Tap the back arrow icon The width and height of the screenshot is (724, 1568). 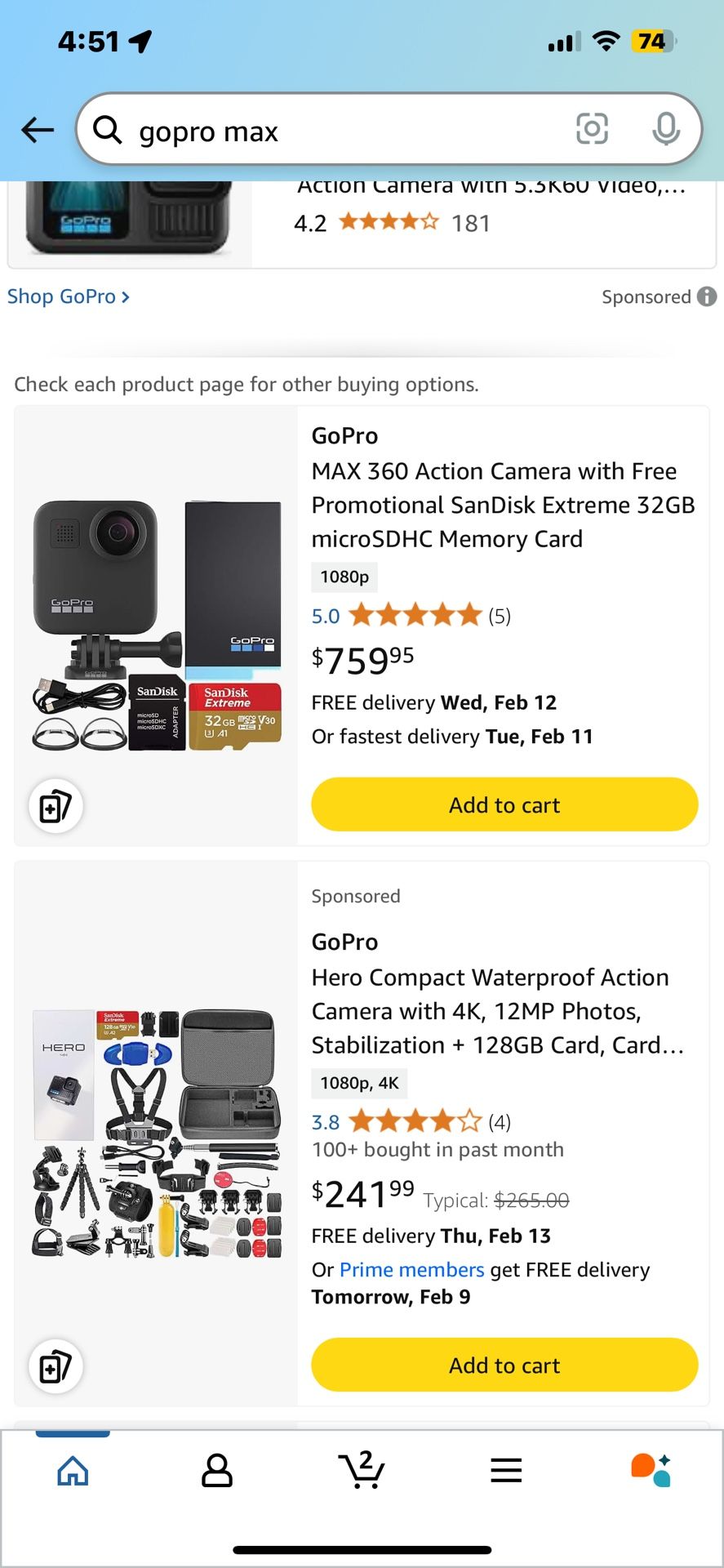point(38,130)
